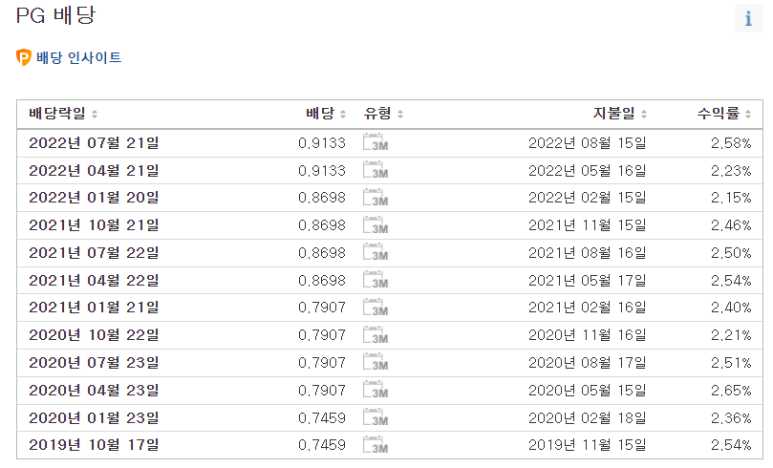The image size is (773, 468).
Task: Select ex-dividend date 2020년 01월 23일
Action: (94, 418)
